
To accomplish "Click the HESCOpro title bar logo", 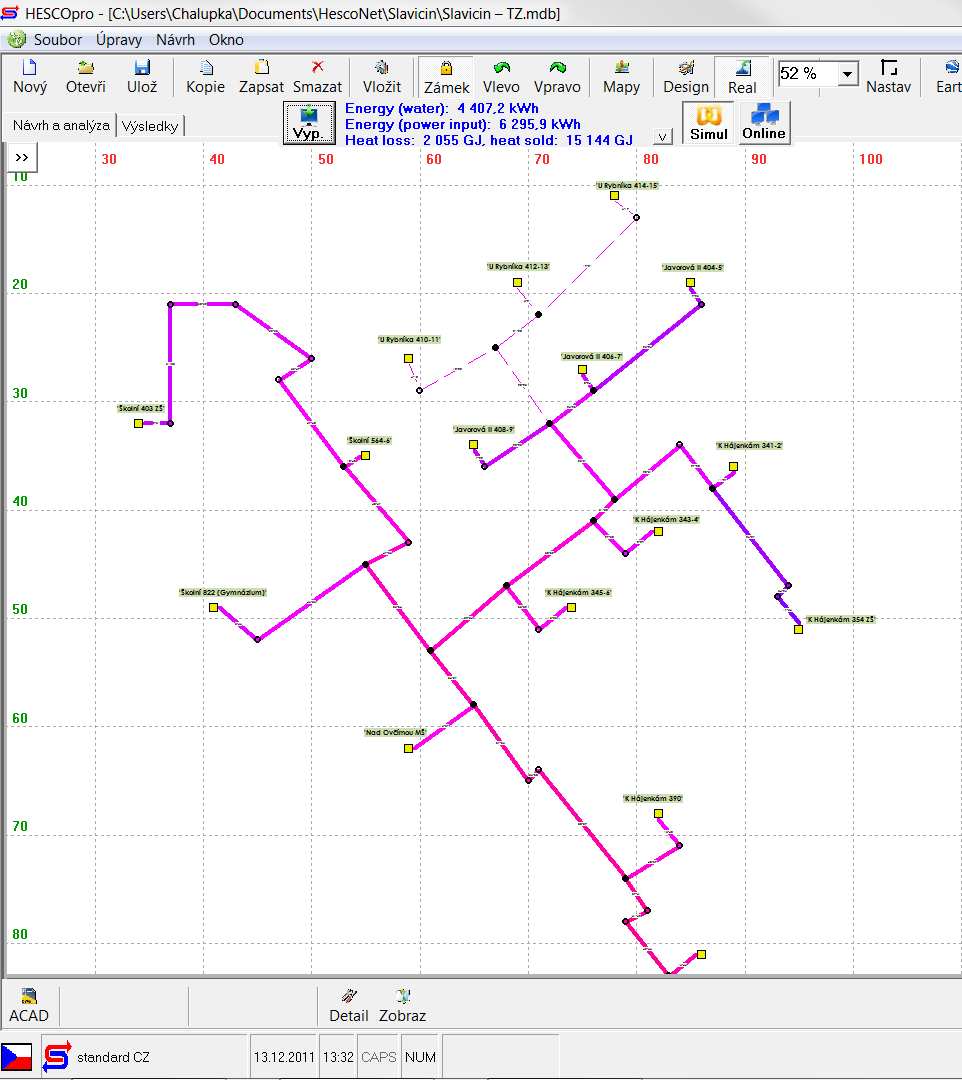I will tap(10, 12).
